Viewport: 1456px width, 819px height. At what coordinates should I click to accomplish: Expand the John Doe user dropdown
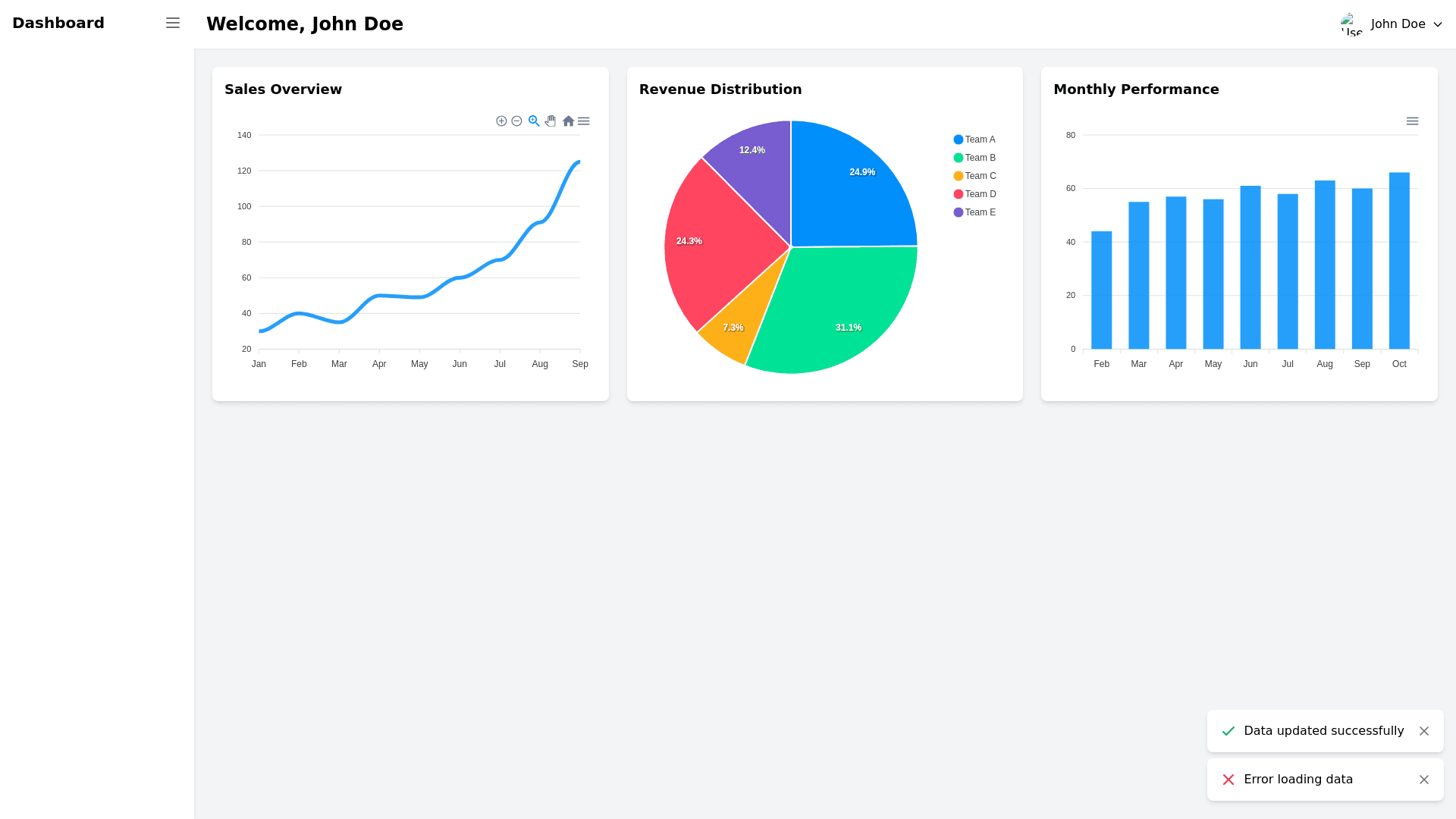(1398, 24)
